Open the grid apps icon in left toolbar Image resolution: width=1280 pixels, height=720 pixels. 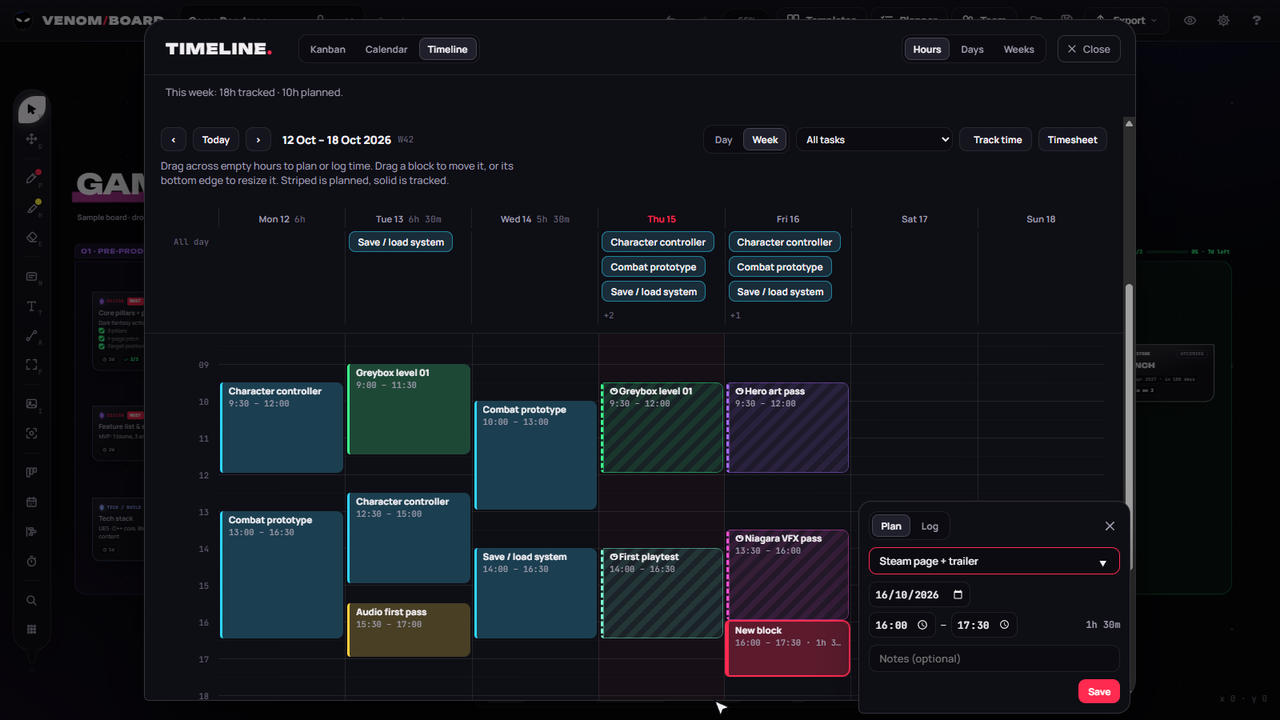coord(32,630)
